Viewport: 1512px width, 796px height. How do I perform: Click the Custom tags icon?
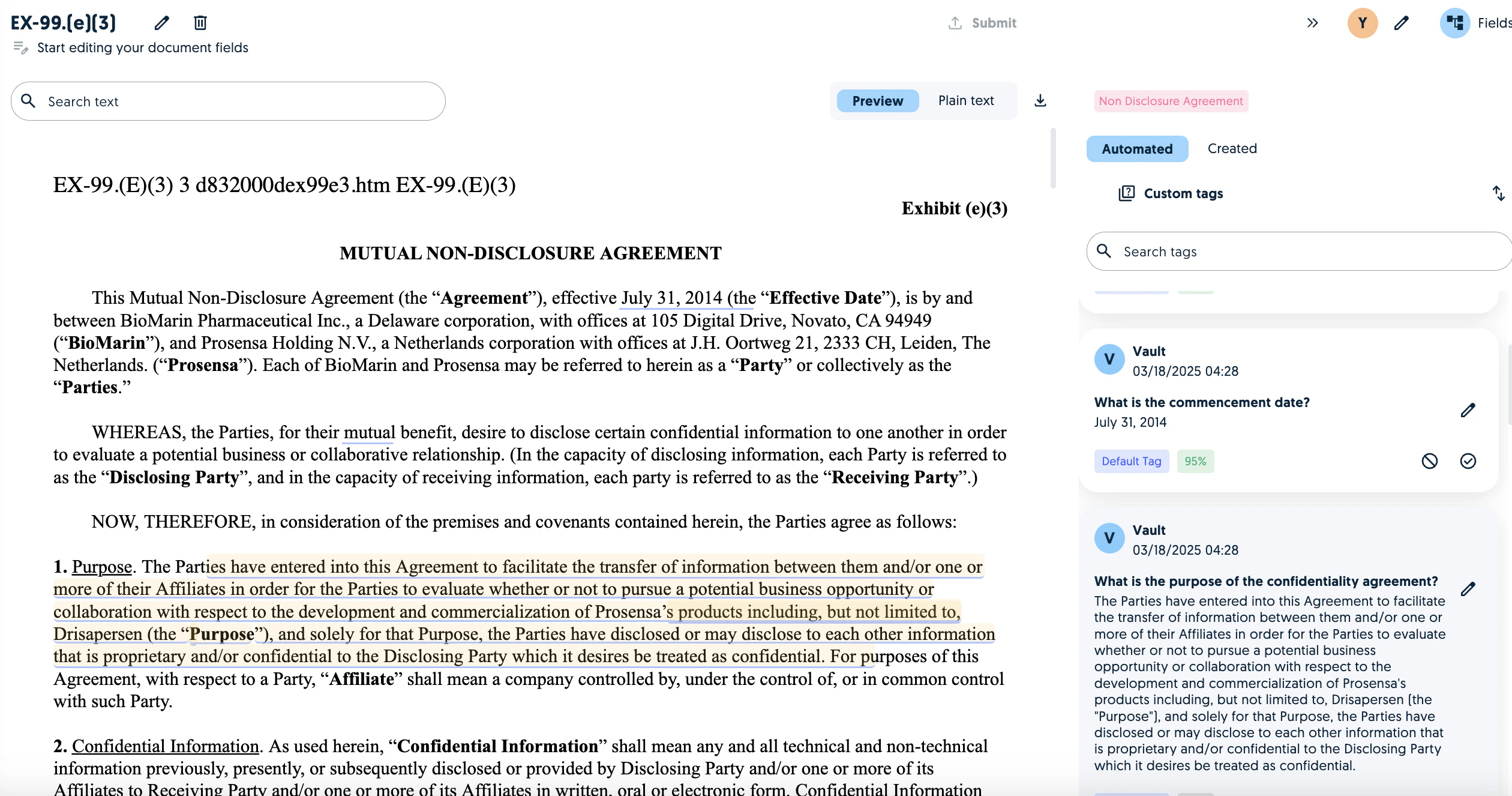coord(1126,193)
